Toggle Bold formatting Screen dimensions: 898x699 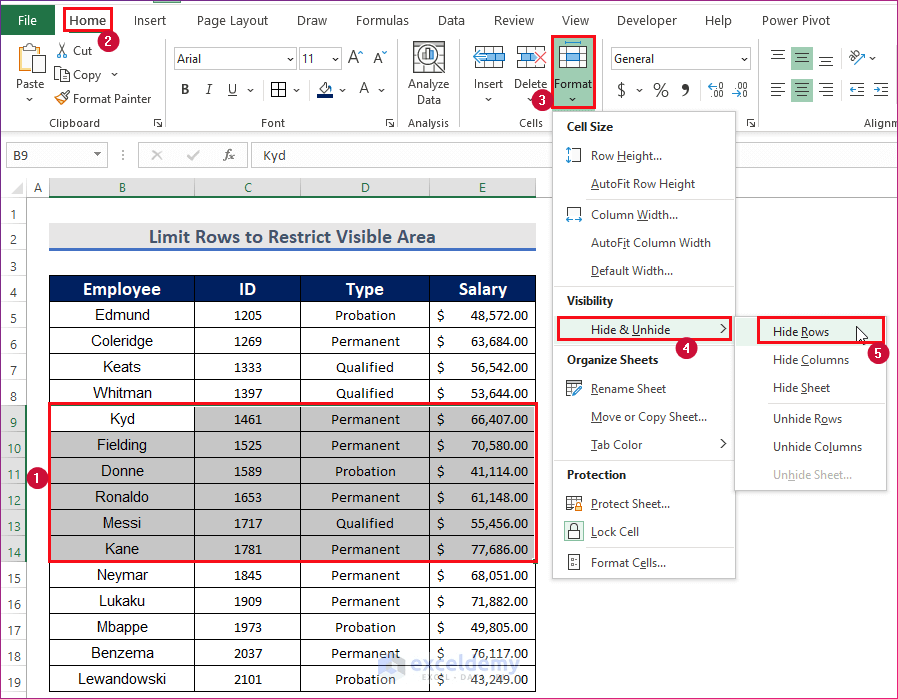[x=185, y=89]
